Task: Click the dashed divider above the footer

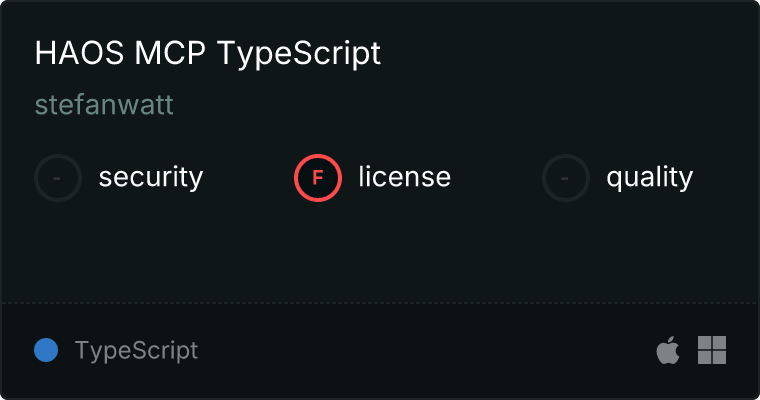Action: [380, 302]
